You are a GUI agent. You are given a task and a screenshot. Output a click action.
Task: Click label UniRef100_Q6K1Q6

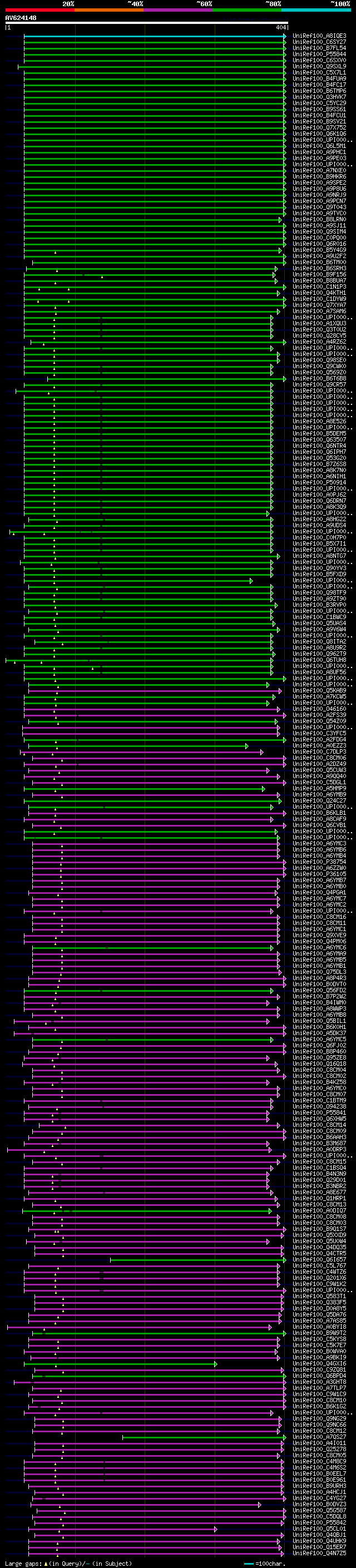click(x=319, y=134)
